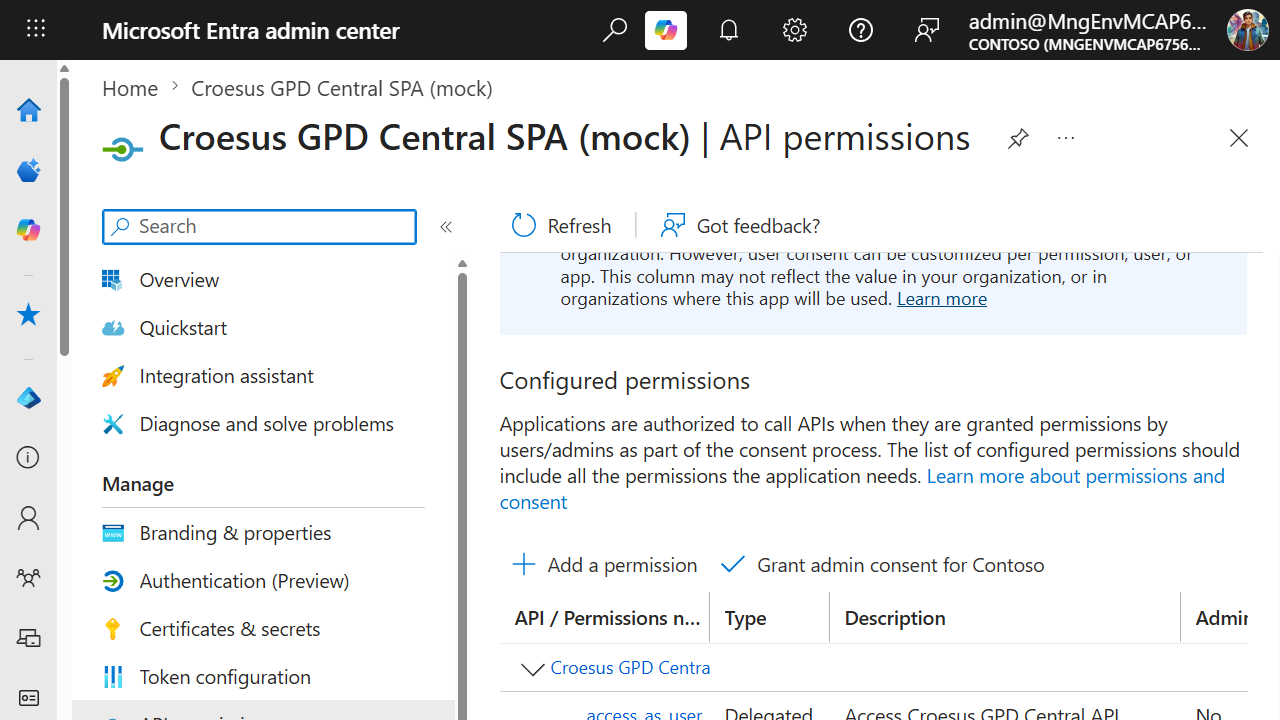Open Favorites star in left rail
This screenshot has width=1280, height=720.
coord(29,315)
